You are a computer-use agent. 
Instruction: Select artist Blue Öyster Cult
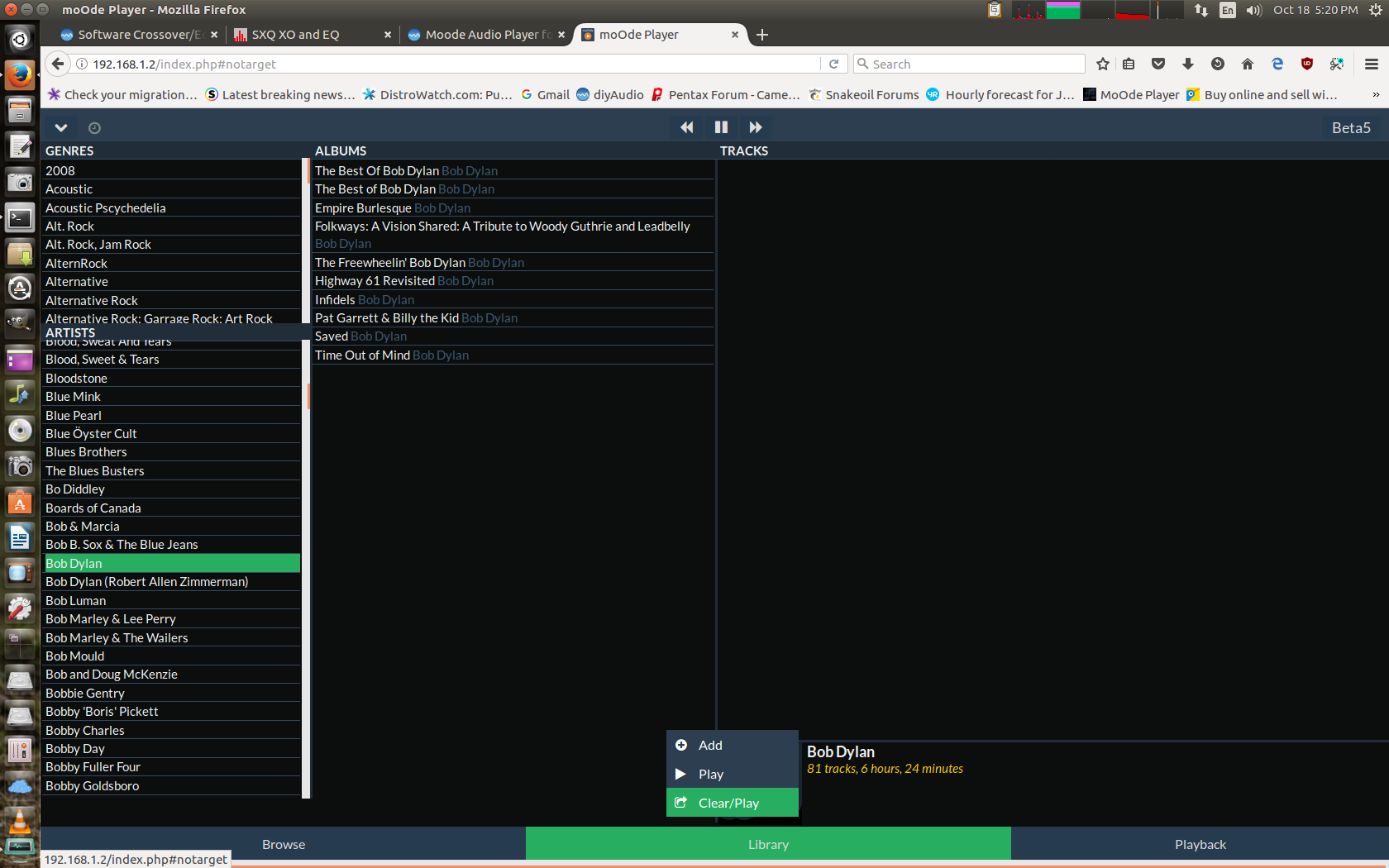171,433
